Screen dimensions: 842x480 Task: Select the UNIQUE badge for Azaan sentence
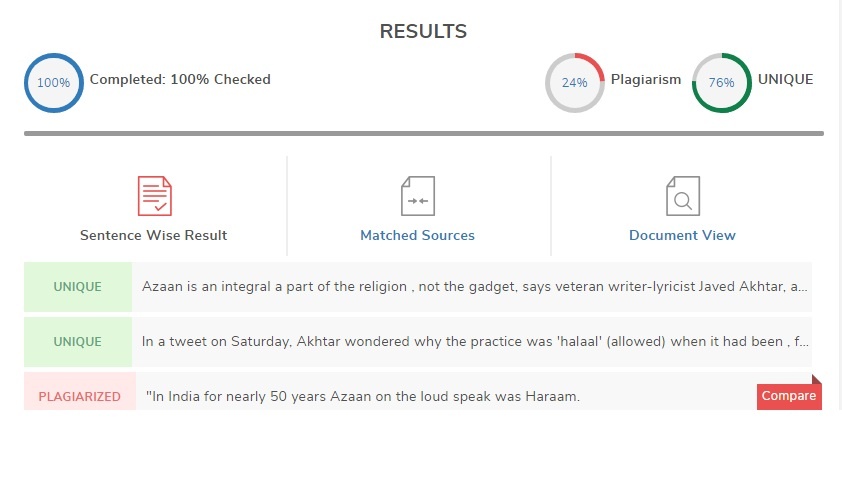tap(78, 287)
